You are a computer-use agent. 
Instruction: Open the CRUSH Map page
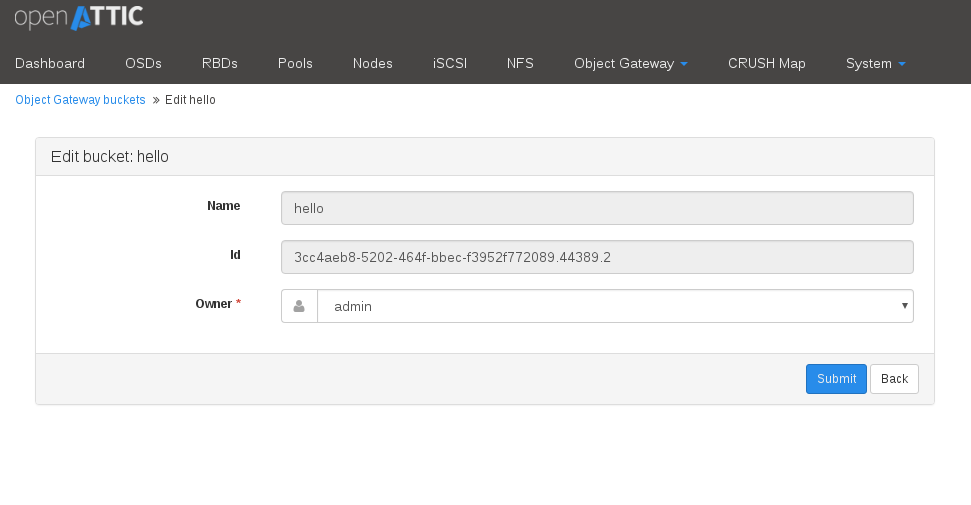click(x=767, y=63)
